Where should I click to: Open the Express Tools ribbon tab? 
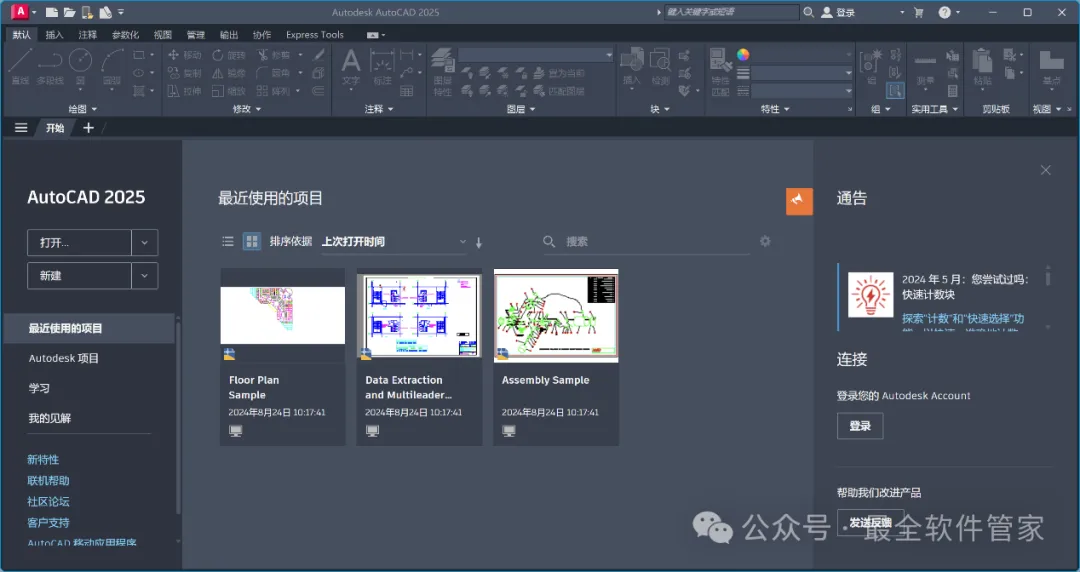[x=315, y=34]
